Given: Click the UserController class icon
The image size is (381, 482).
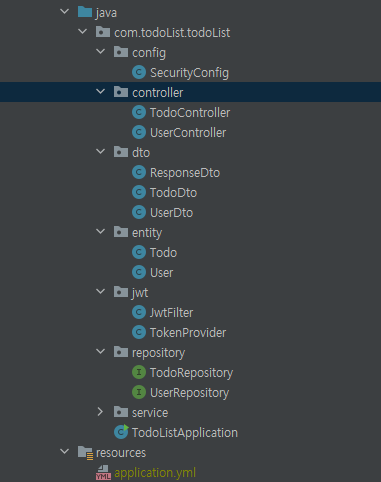Looking at the screenshot, I should coord(139,132).
